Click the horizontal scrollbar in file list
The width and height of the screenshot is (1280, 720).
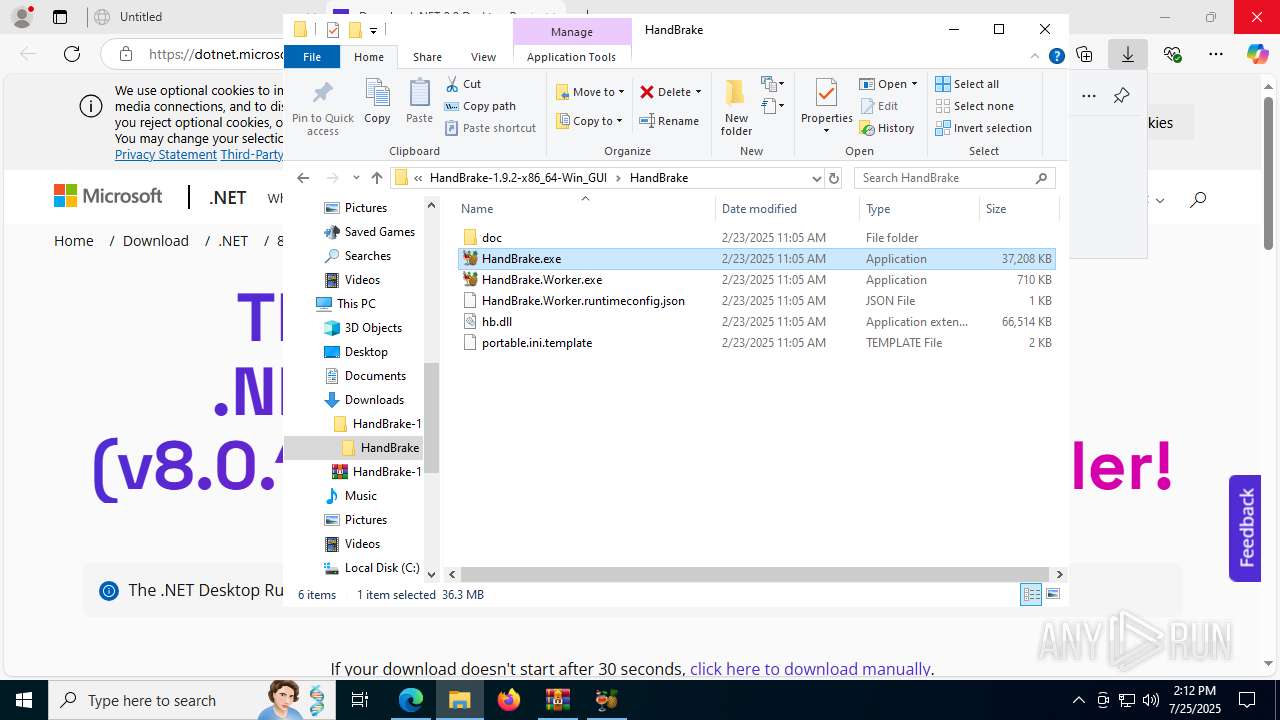point(755,574)
